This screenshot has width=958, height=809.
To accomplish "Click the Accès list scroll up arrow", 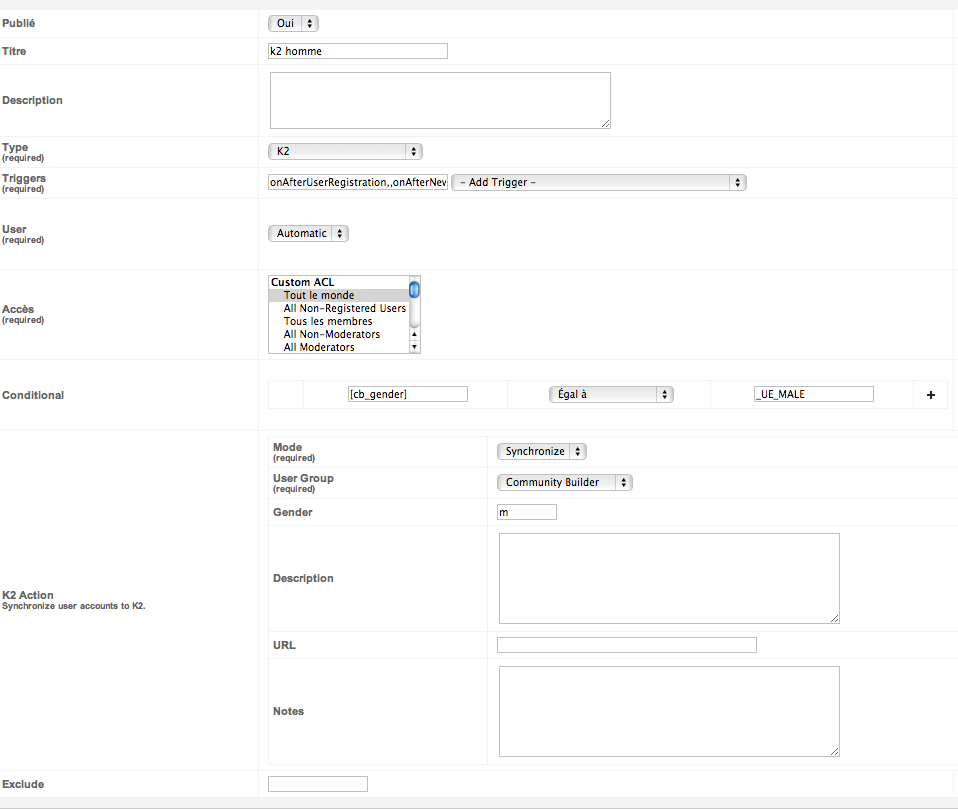I will (414, 334).
